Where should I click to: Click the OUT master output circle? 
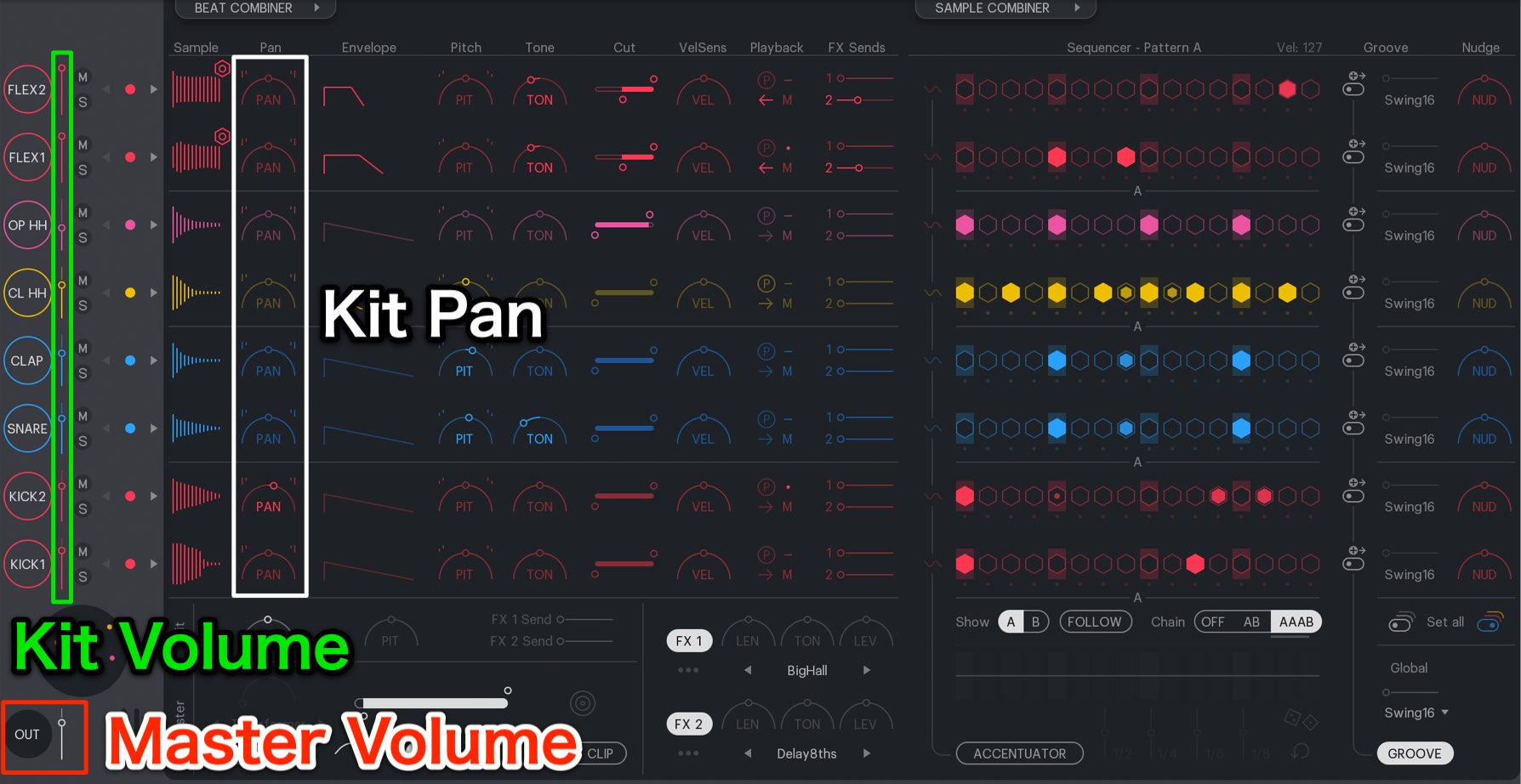pos(26,735)
